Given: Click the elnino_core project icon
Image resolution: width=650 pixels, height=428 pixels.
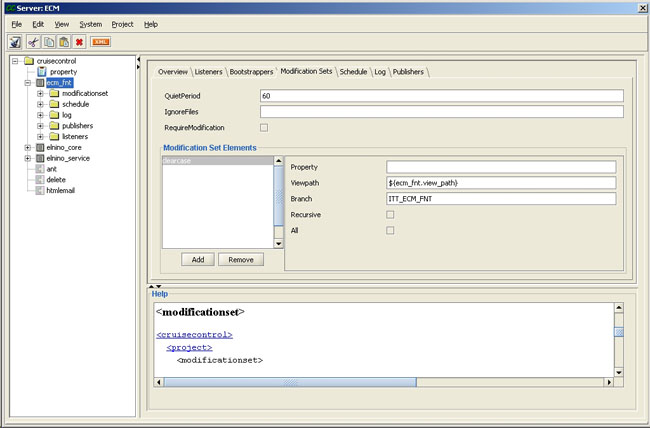Looking at the screenshot, I should [40, 147].
